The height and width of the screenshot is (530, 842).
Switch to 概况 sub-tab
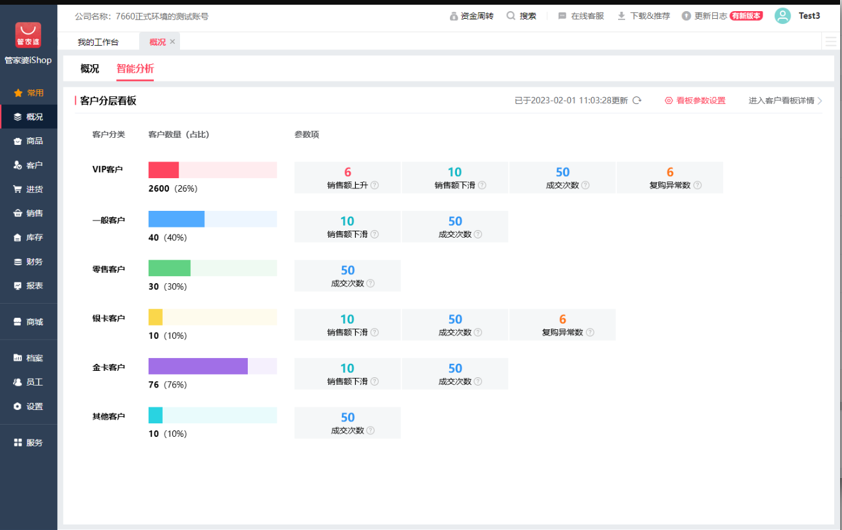tap(90, 69)
